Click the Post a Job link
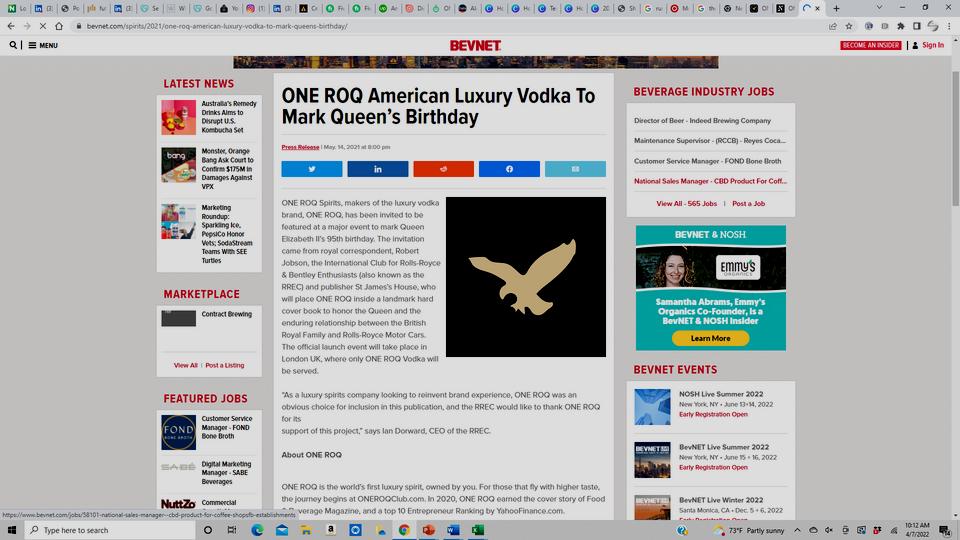Image resolution: width=960 pixels, height=540 pixels. (x=748, y=203)
